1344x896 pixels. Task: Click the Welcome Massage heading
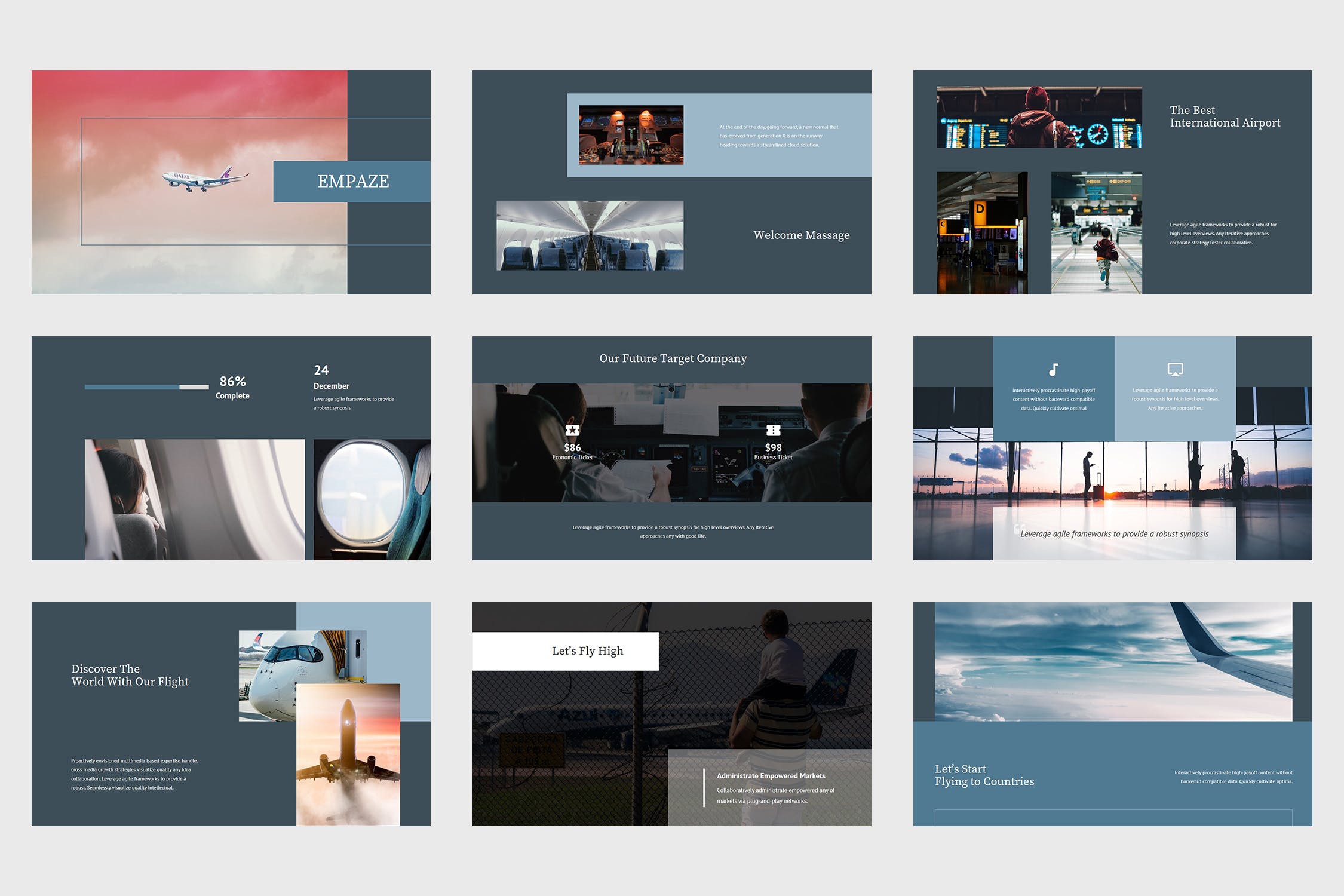tap(801, 235)
